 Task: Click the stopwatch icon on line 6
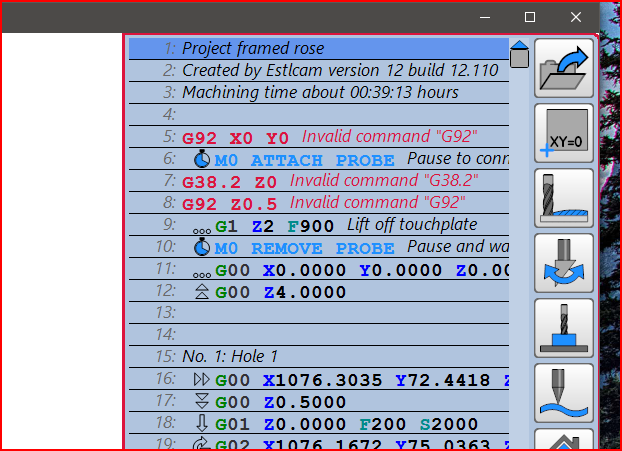pos(202,159)
